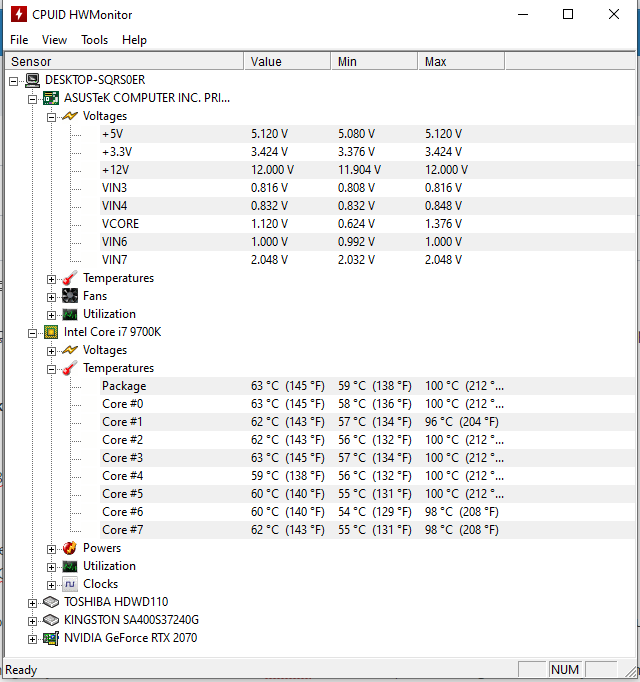Click the motherboard Utilization graph icon

(70, 314)
